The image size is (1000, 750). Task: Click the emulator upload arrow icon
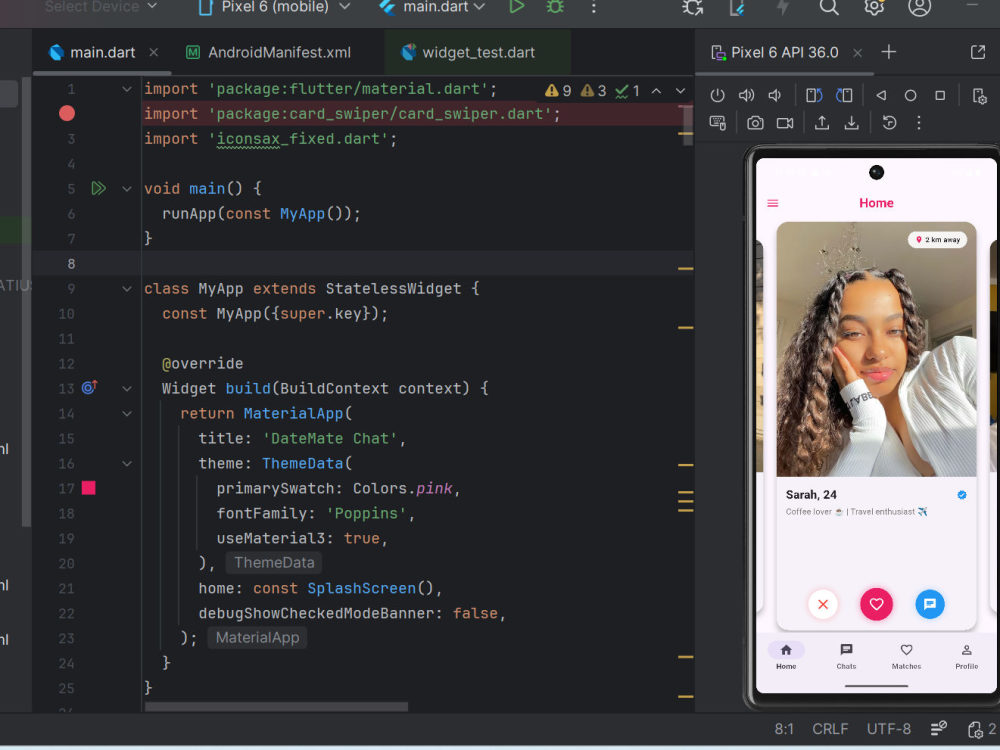[822, 122]
